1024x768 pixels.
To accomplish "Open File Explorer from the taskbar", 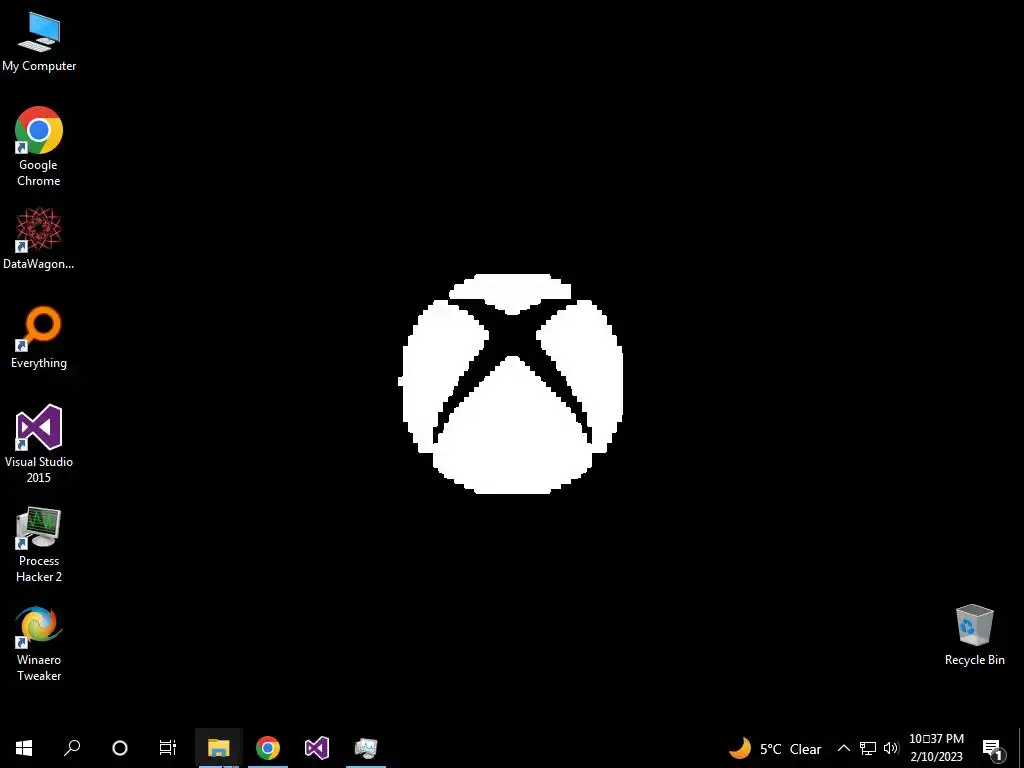I will 219,748.
